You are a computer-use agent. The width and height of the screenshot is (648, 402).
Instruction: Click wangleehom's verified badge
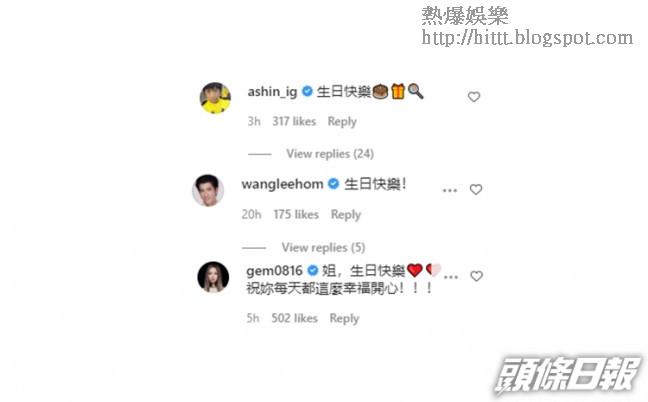click(333, 183)
